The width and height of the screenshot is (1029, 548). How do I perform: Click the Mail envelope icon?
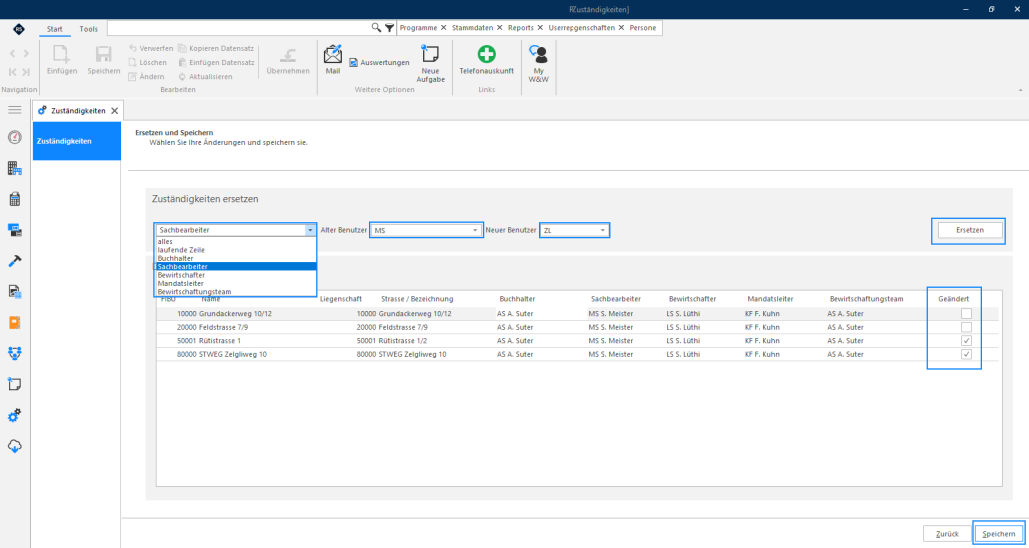333,54
